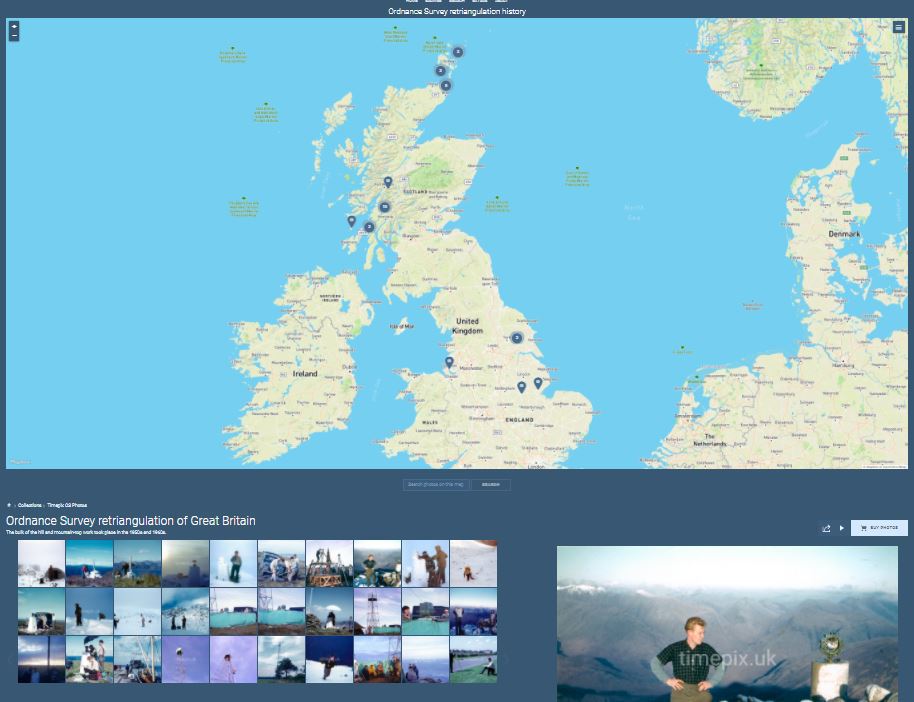This screenshot has width=914, height=702.
Task: Click the single pin in the Scottish Highlands
Action: pos(388,182)
